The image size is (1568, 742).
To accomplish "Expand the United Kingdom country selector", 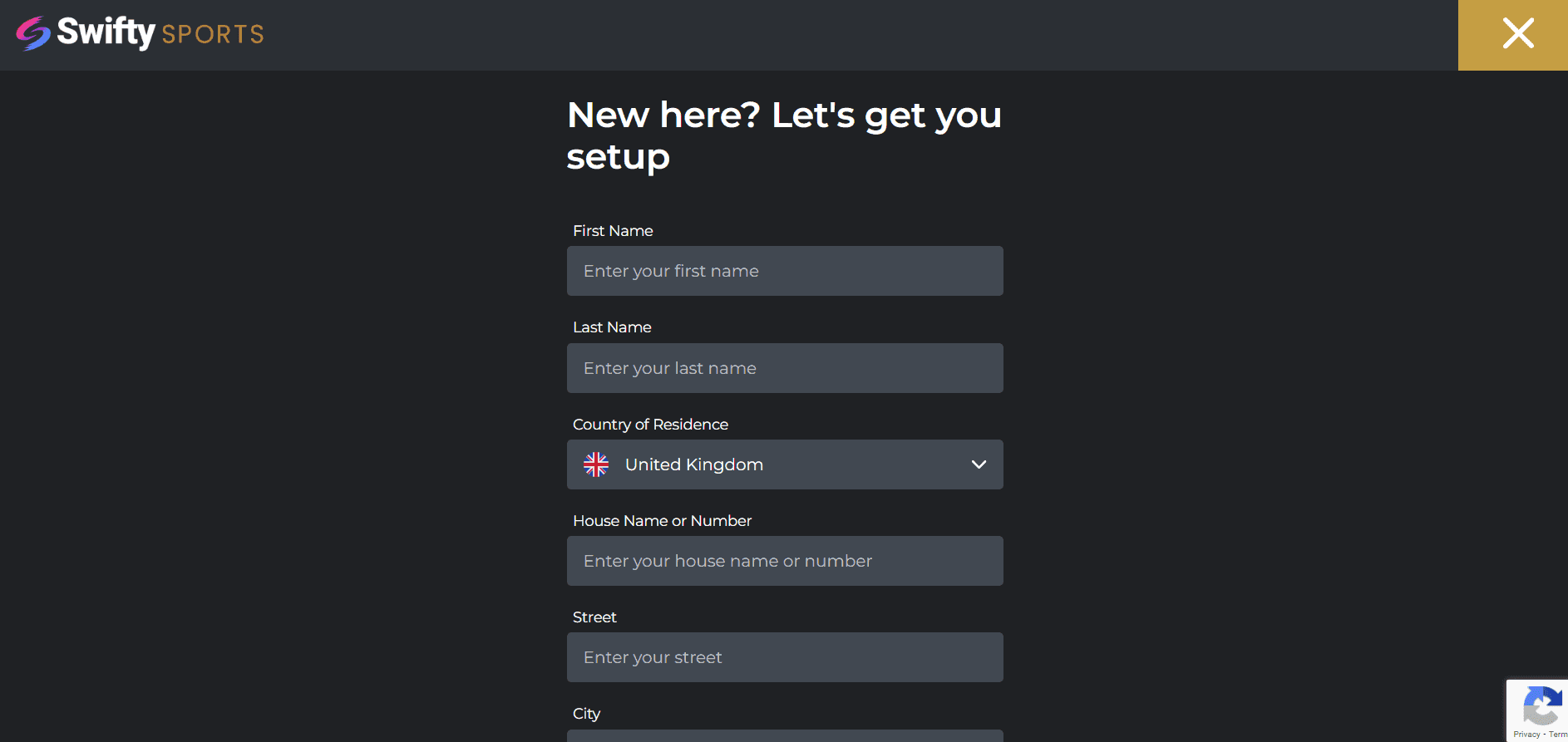I will coord(785,464).
